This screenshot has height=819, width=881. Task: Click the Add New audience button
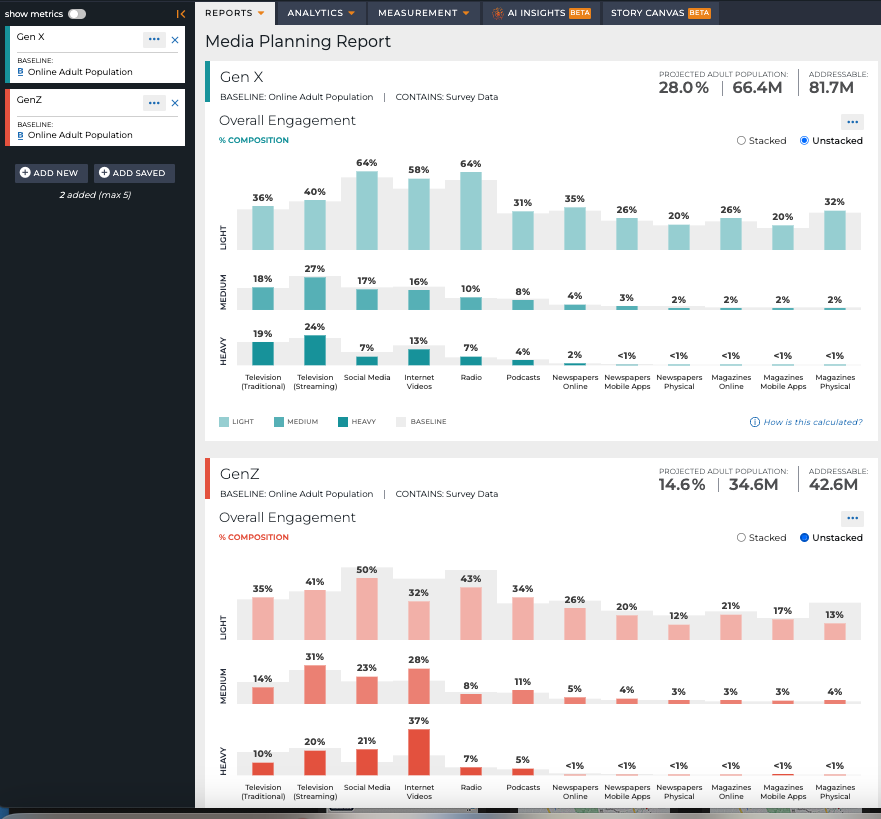pos(51,173)
